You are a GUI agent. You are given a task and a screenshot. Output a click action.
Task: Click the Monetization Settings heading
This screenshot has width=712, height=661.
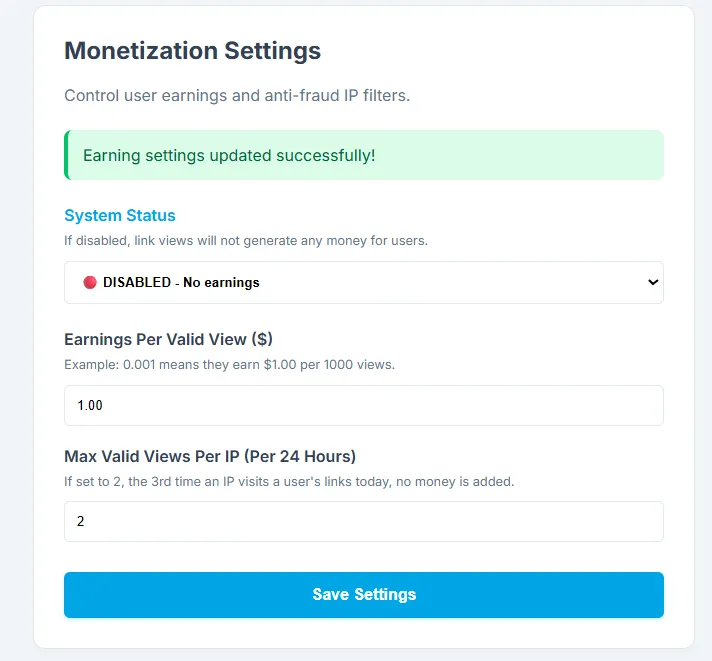[192, 50]
